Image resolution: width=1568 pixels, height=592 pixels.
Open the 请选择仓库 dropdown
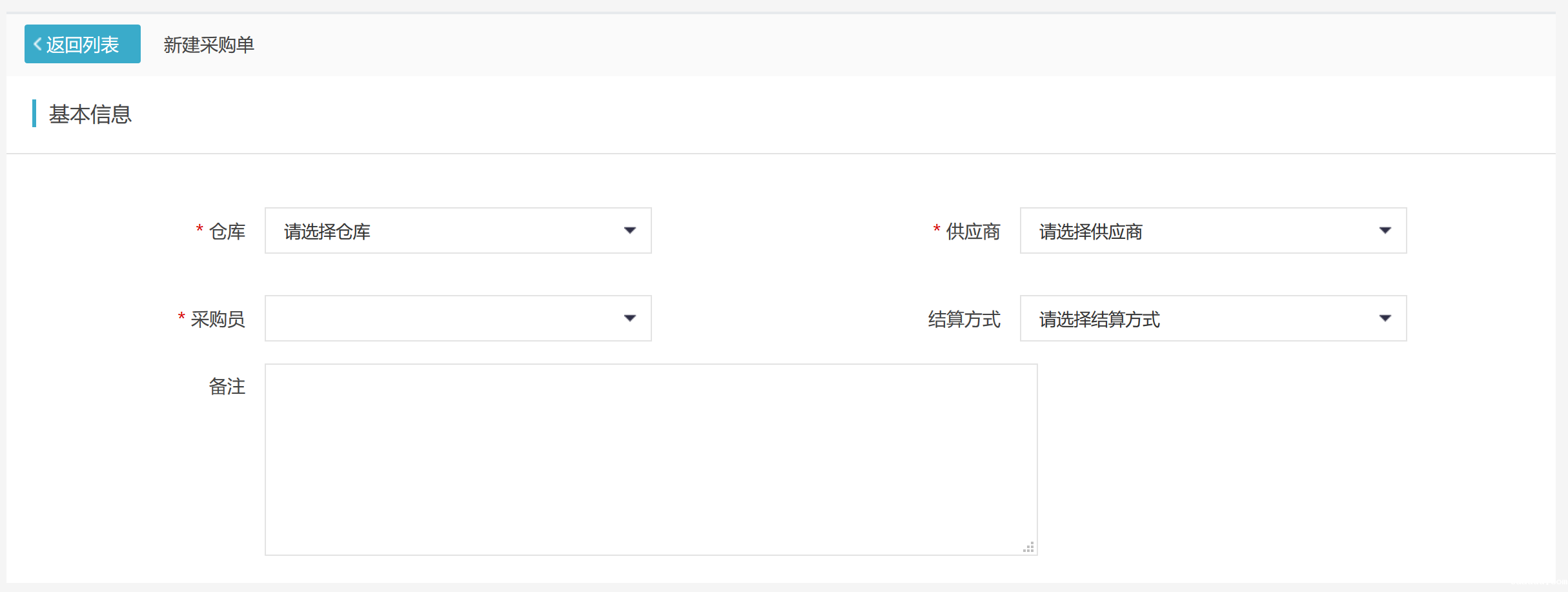coord(452,230)
